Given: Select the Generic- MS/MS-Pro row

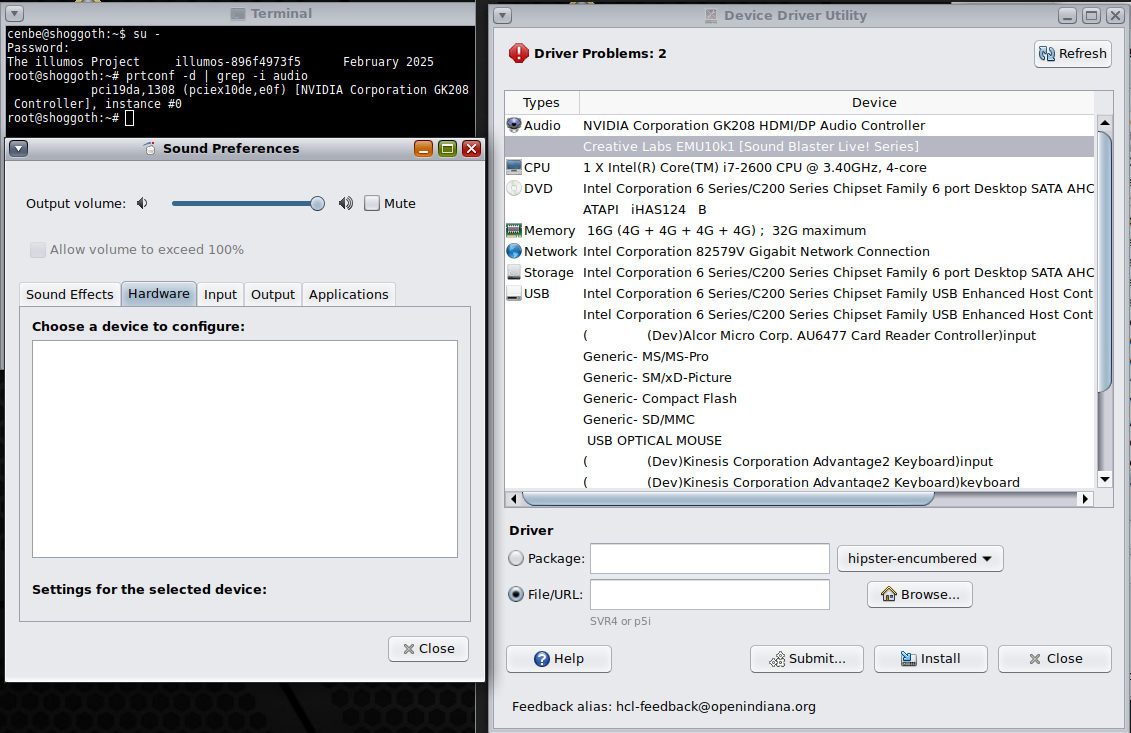Looking at the screenshot, I should 799,356.
